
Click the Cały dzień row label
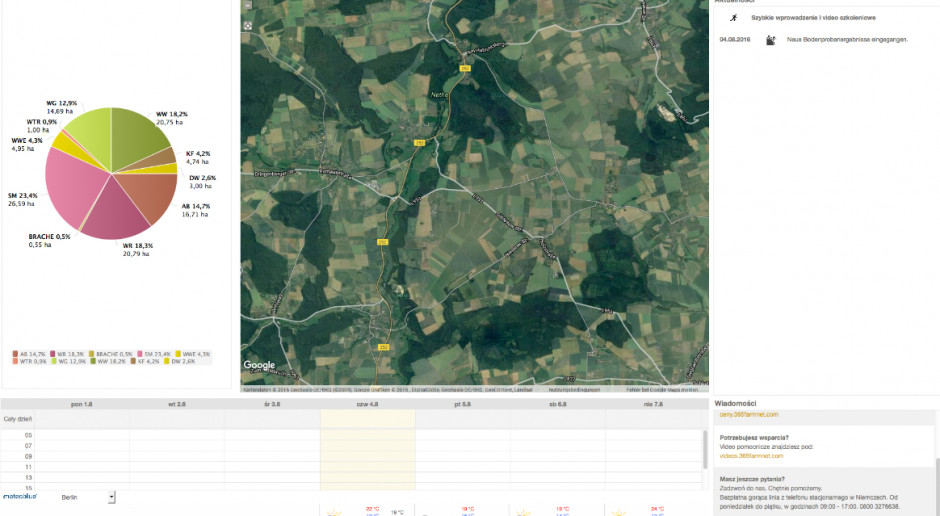coord(17,420)
